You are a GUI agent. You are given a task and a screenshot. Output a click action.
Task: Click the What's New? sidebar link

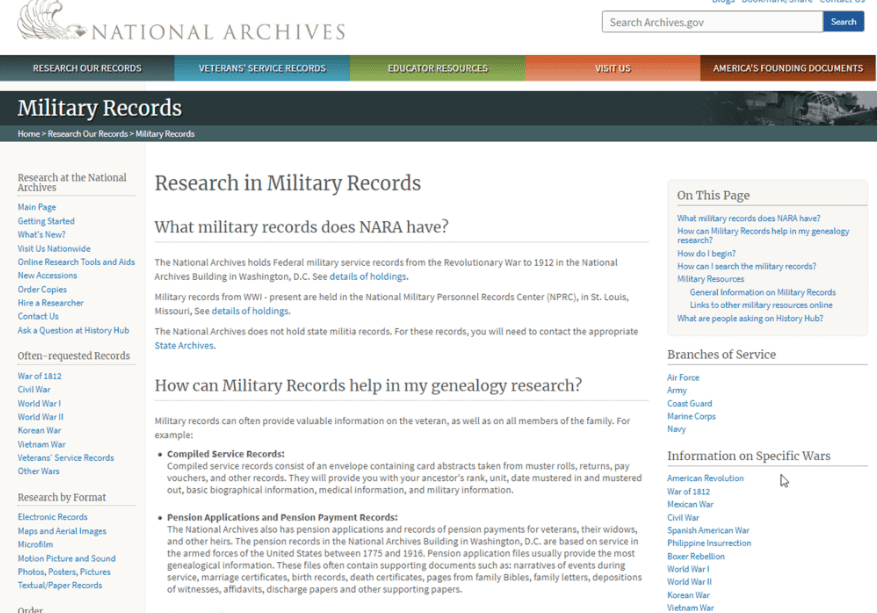pyautogui.click(x=41, y=234)
